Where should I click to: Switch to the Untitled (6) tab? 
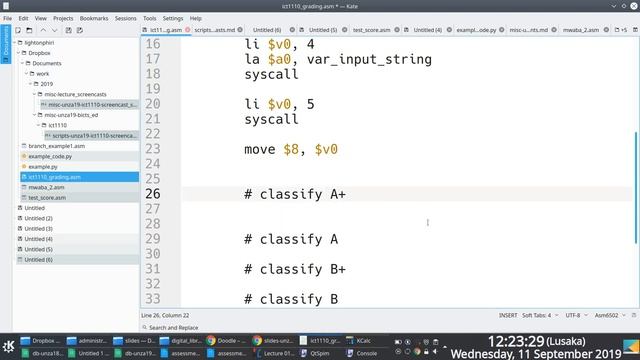[x=267, y=30]
